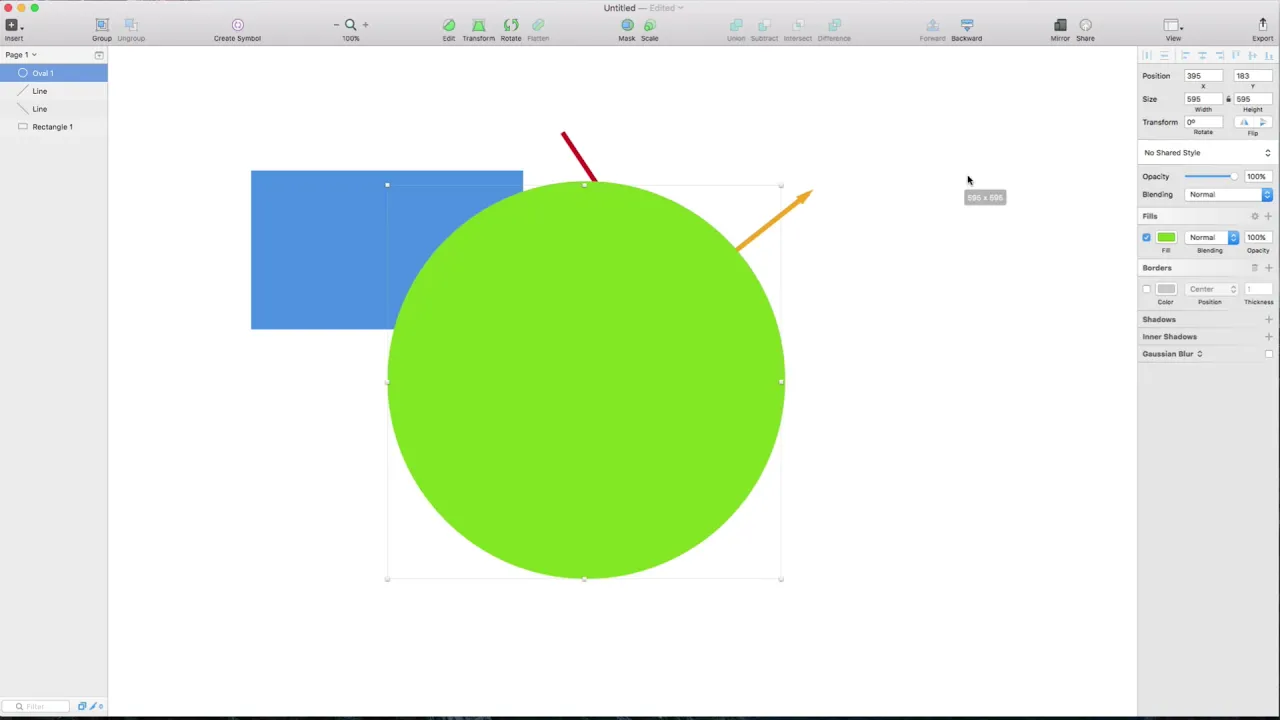Image resolution: width=1280 pixels, height=720 pixels.
Task: Click the Share toolbar icon
Action: click(1085, 25)
